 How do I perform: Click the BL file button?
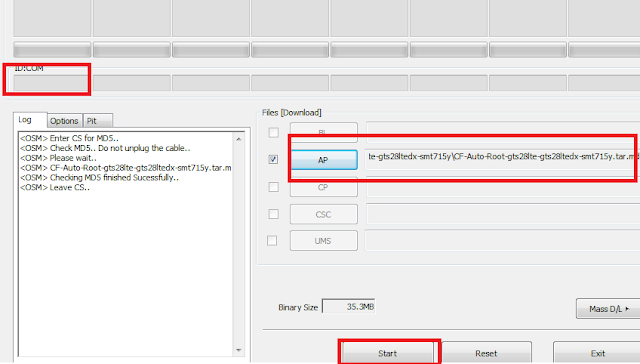point(324,133)
